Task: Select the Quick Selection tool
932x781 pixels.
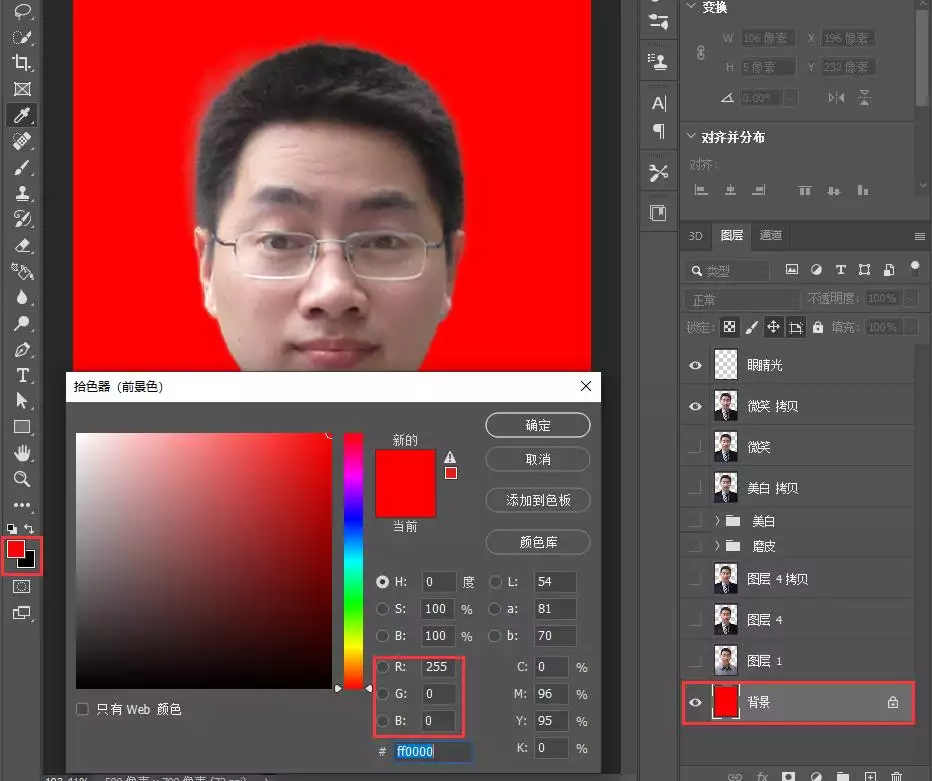Action: pos(22,37)
